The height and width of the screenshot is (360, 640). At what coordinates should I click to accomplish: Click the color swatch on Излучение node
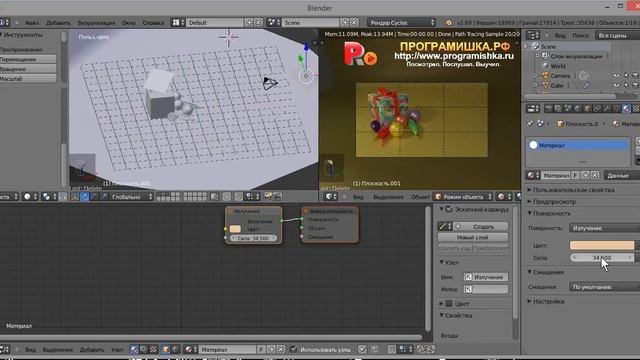pyautogui.click(x=235, y=229)
